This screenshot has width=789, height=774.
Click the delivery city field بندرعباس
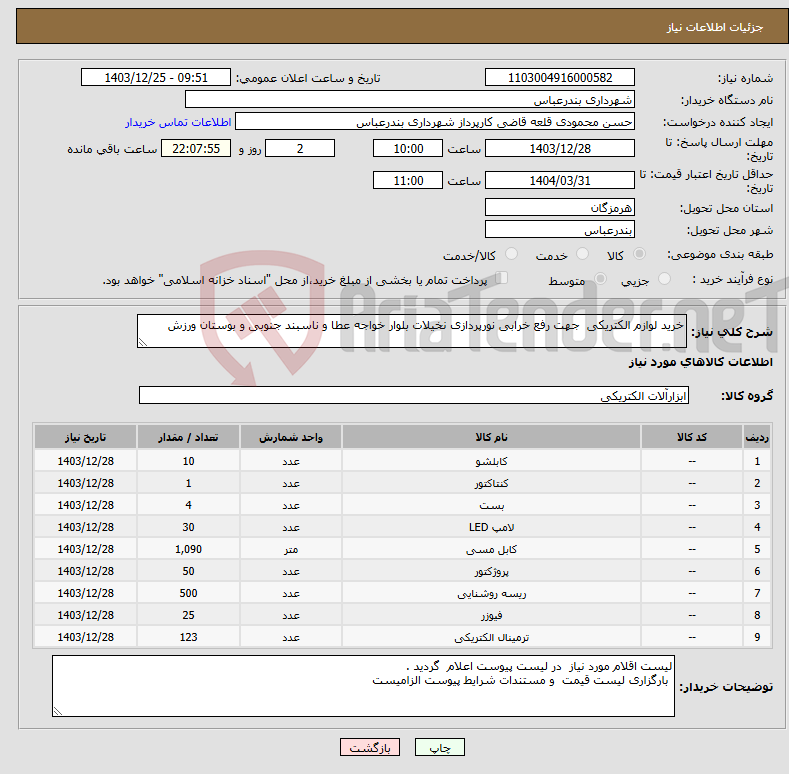click(x=560, y=229)
